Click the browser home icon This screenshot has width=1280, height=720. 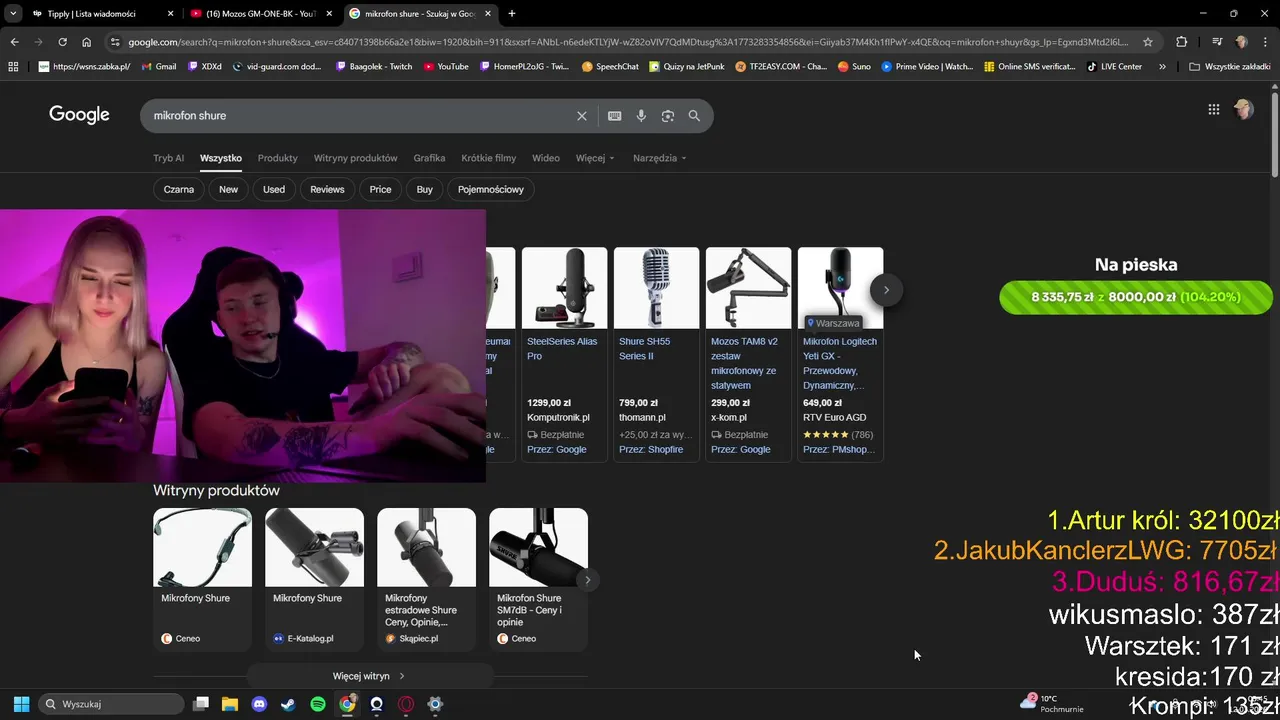87,42
